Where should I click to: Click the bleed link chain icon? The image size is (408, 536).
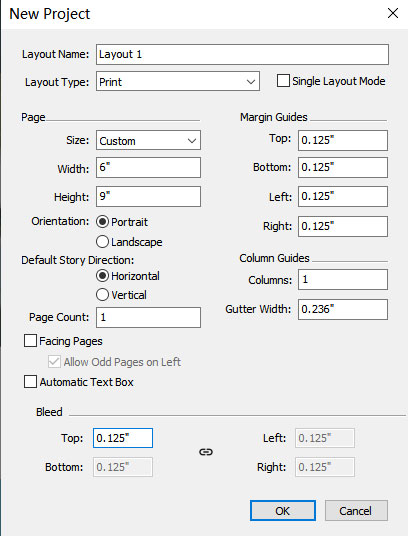206,452
